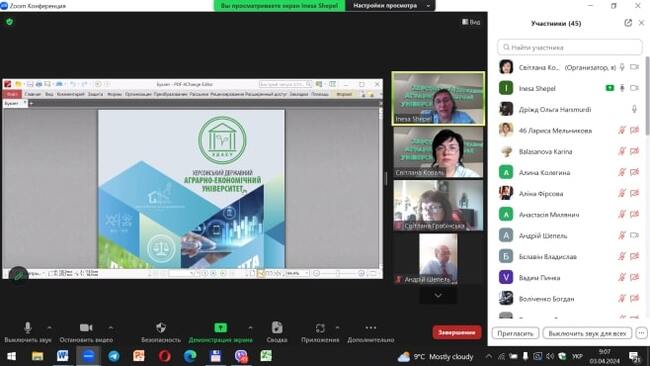Open the Вид view menu

[x=471, y=22]
